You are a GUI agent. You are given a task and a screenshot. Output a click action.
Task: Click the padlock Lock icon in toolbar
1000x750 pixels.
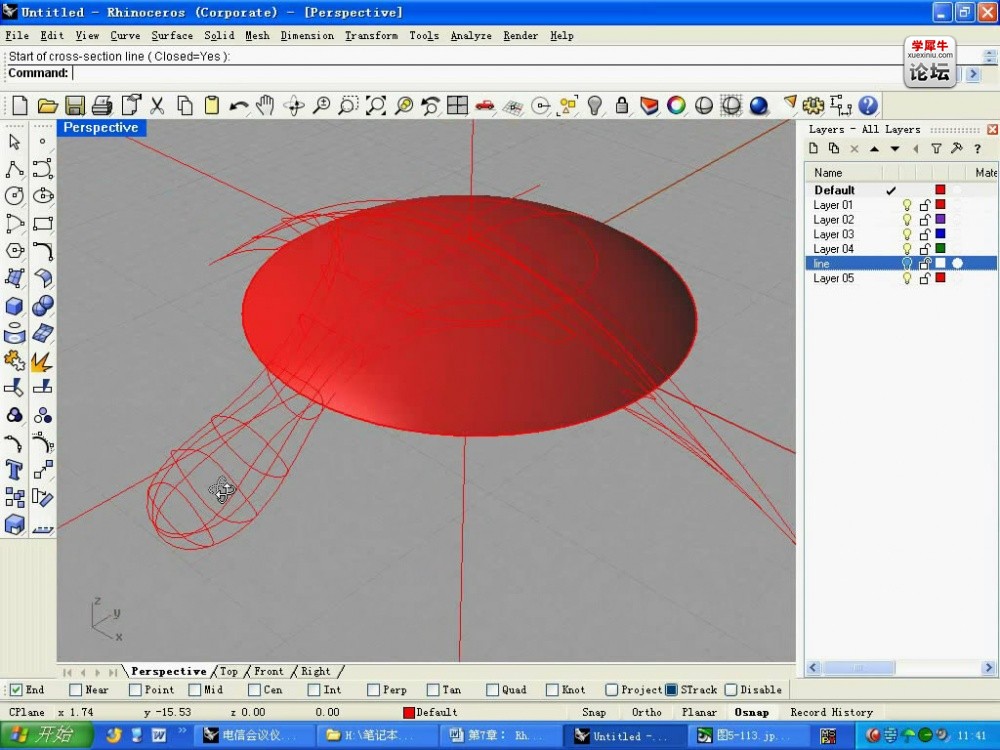[622, 105]
